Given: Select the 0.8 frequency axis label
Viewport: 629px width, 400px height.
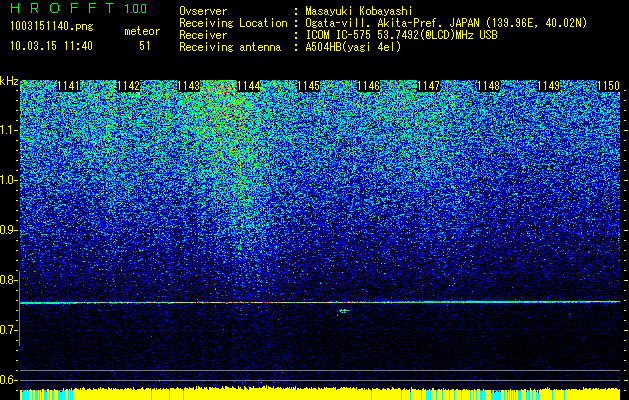Looking at the screenshot, I should point(8,280).
